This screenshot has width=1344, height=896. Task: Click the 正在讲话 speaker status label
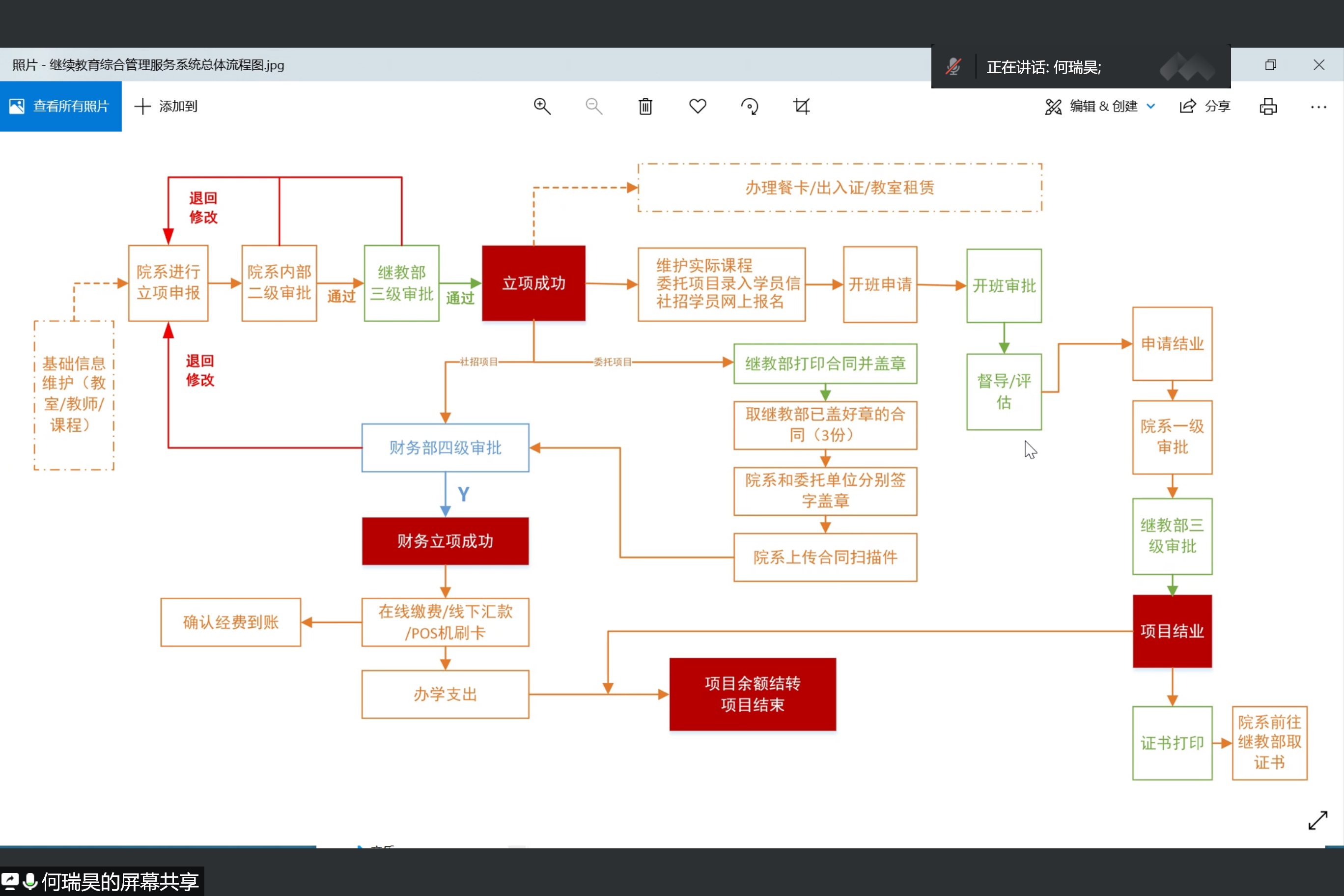click(x=1043, y=67)
